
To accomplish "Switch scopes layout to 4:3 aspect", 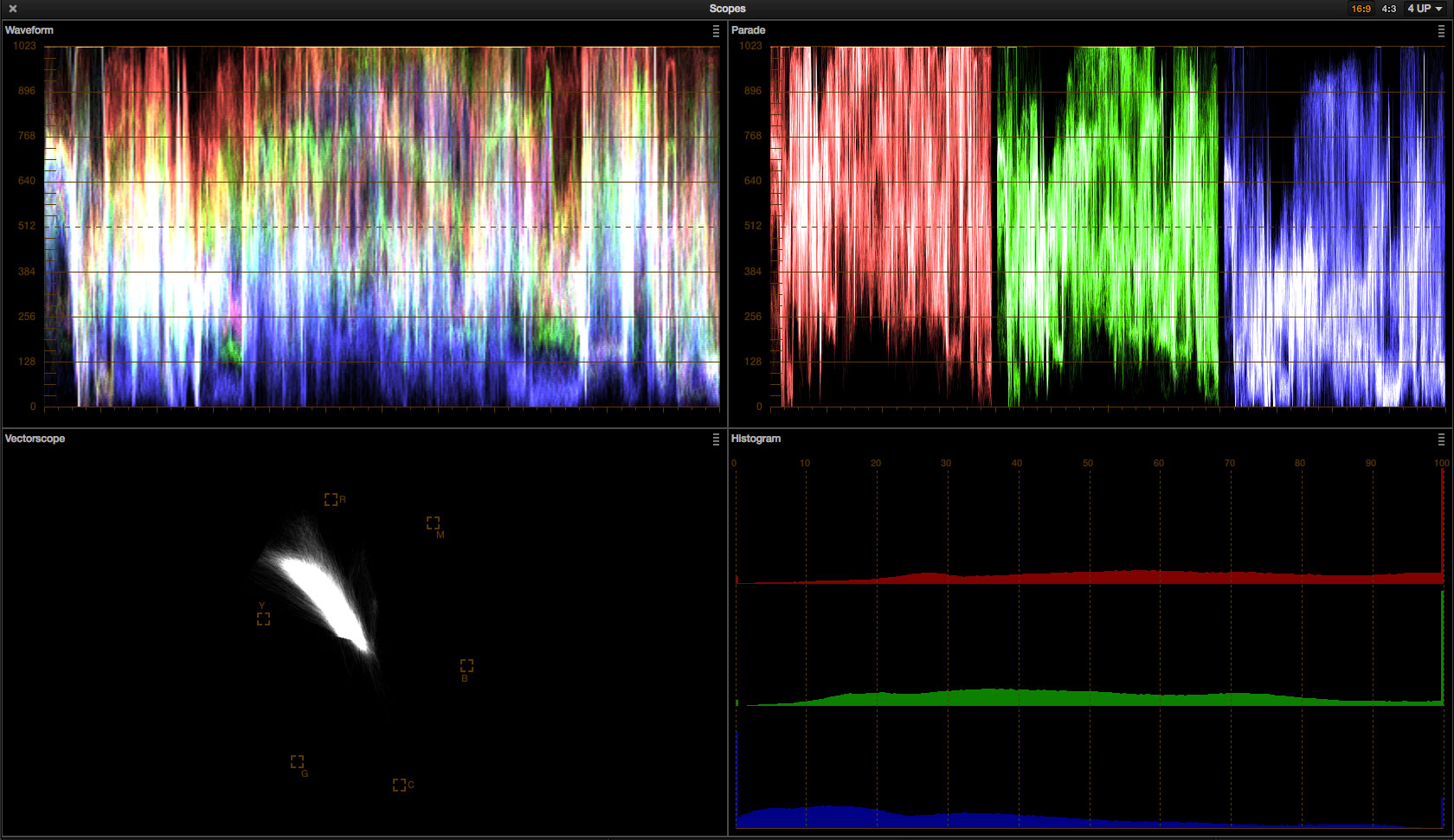I will click(1388, 9).
